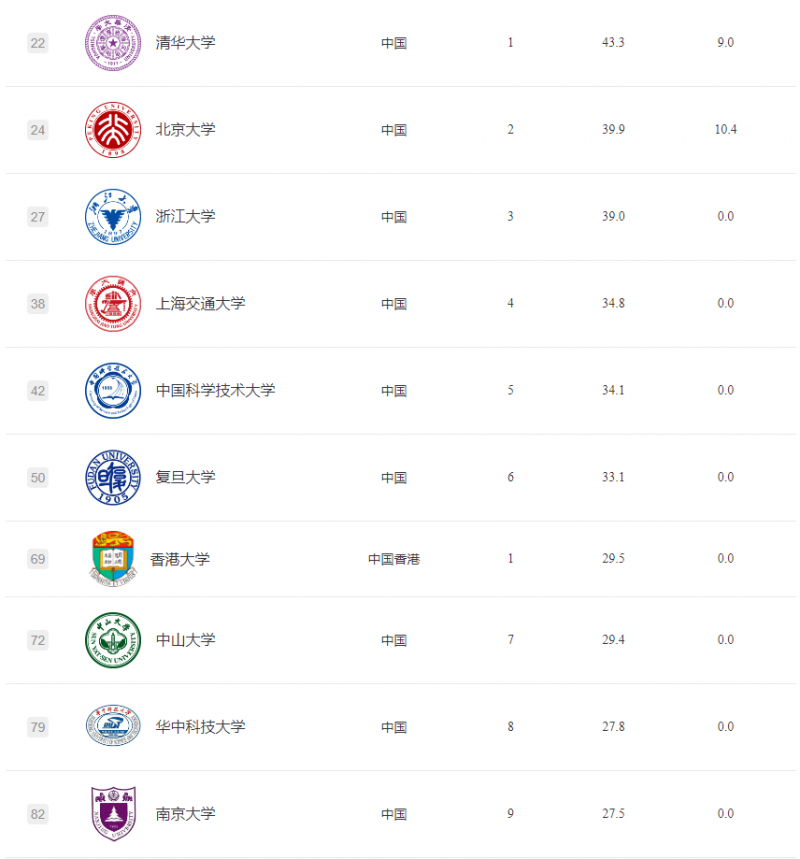
Task: Click Shanghai Jiao Tong University red logo
Action: pyautogui.click(x=113, y=303)
